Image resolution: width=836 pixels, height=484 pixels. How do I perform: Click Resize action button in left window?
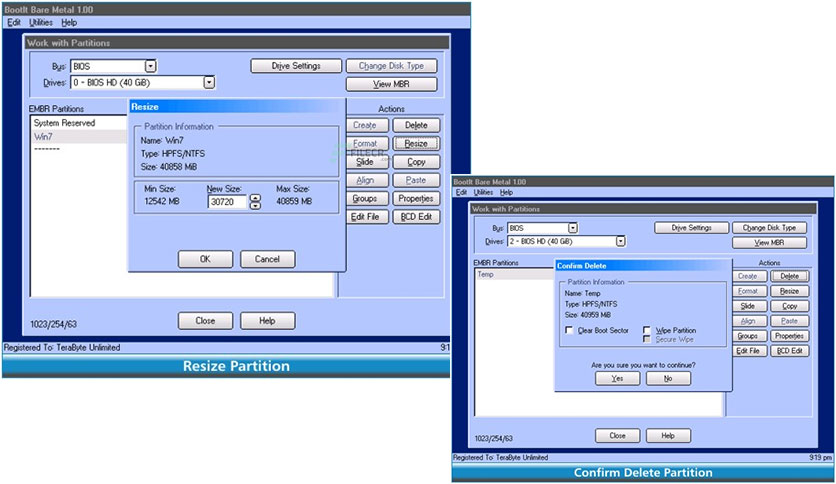(x=416, y=143)
